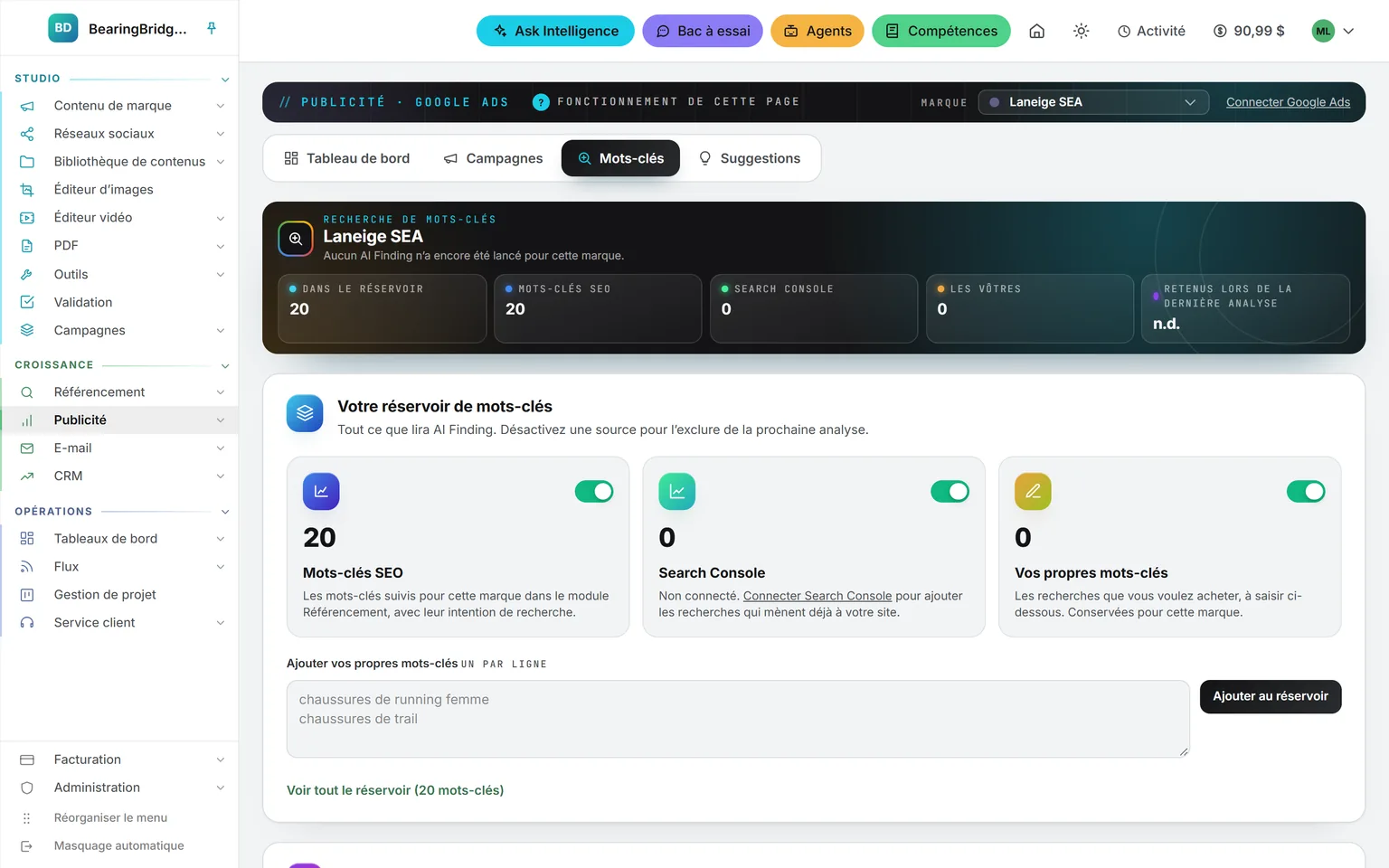Click the Réseaux sociaux share icon
This screenshot has height=868, width=1389.
coord(27,134)
